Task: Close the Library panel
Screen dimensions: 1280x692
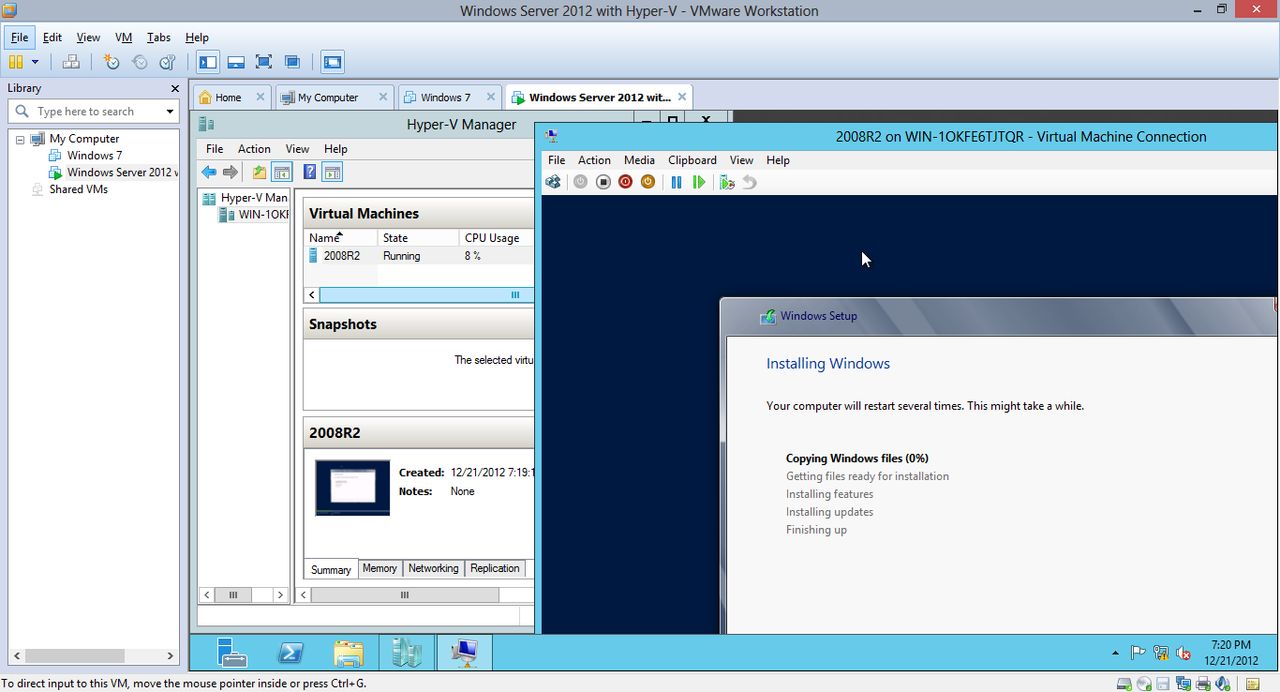Action: [175, 88]
